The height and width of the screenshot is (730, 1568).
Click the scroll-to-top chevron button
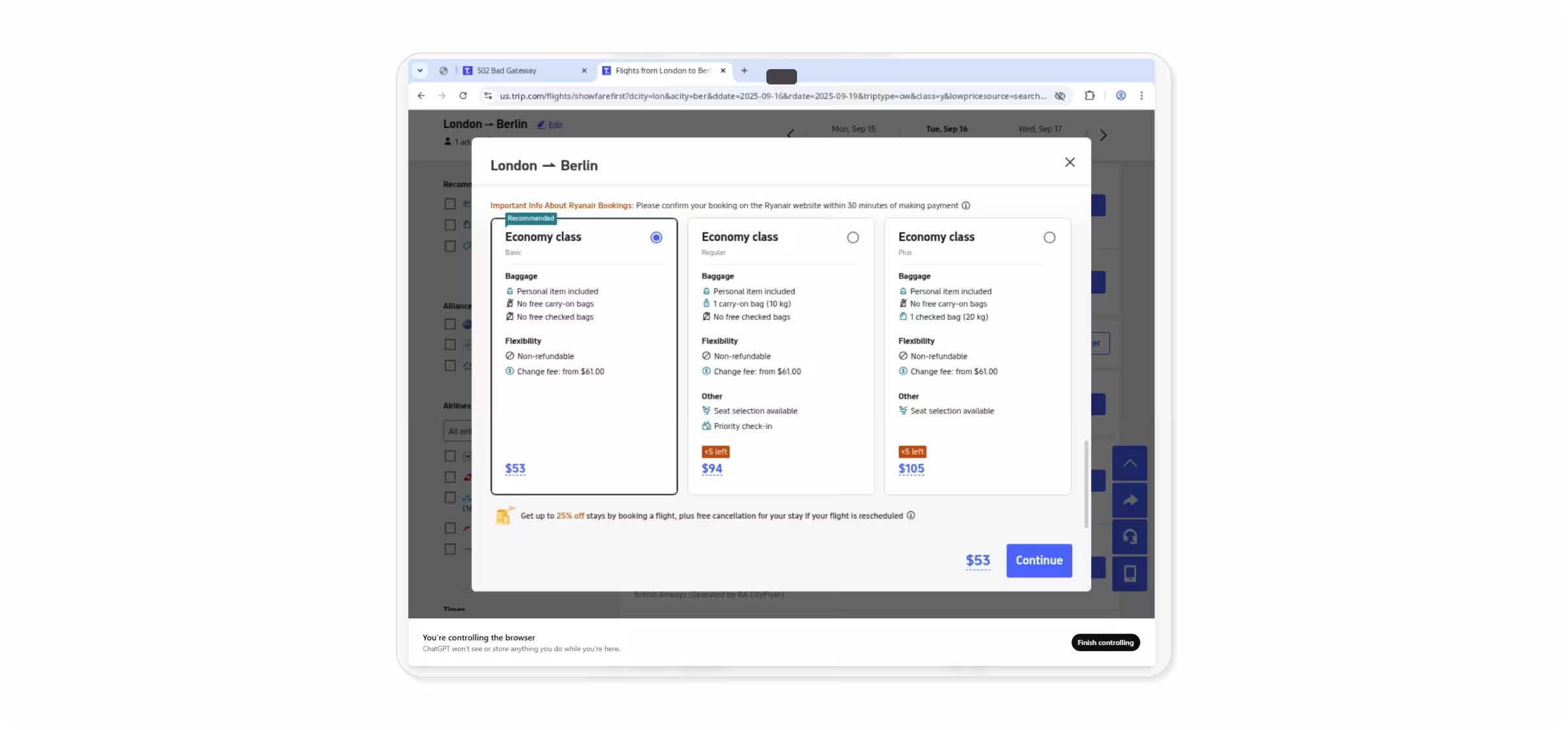(1130, 464)
